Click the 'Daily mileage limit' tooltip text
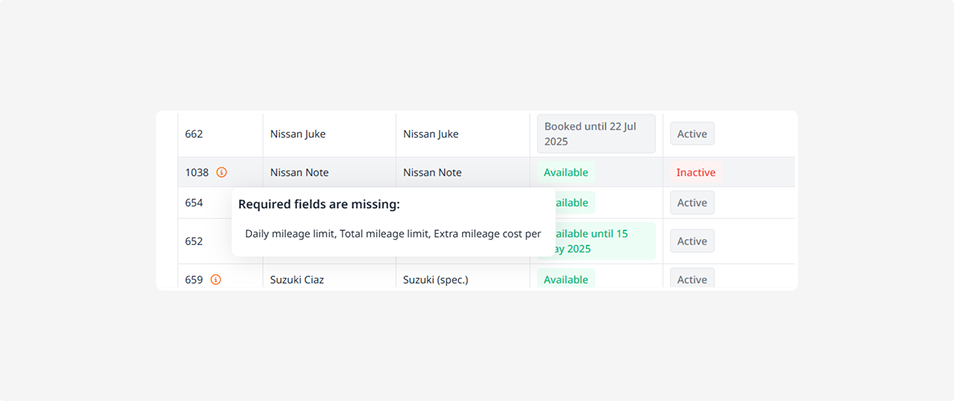This screenshot has height=401, width=954. (290, 234)
